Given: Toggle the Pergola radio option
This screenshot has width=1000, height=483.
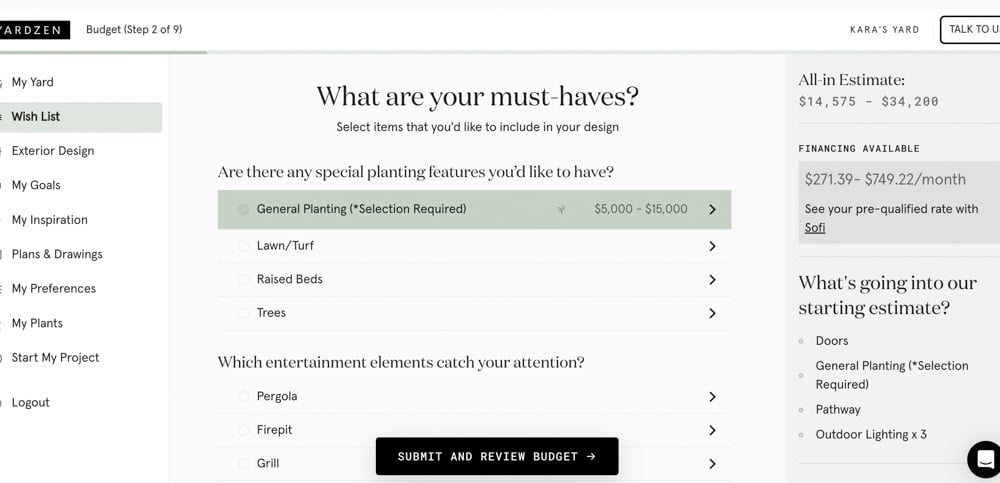Looking at the screenshot, I should point(244,397).
